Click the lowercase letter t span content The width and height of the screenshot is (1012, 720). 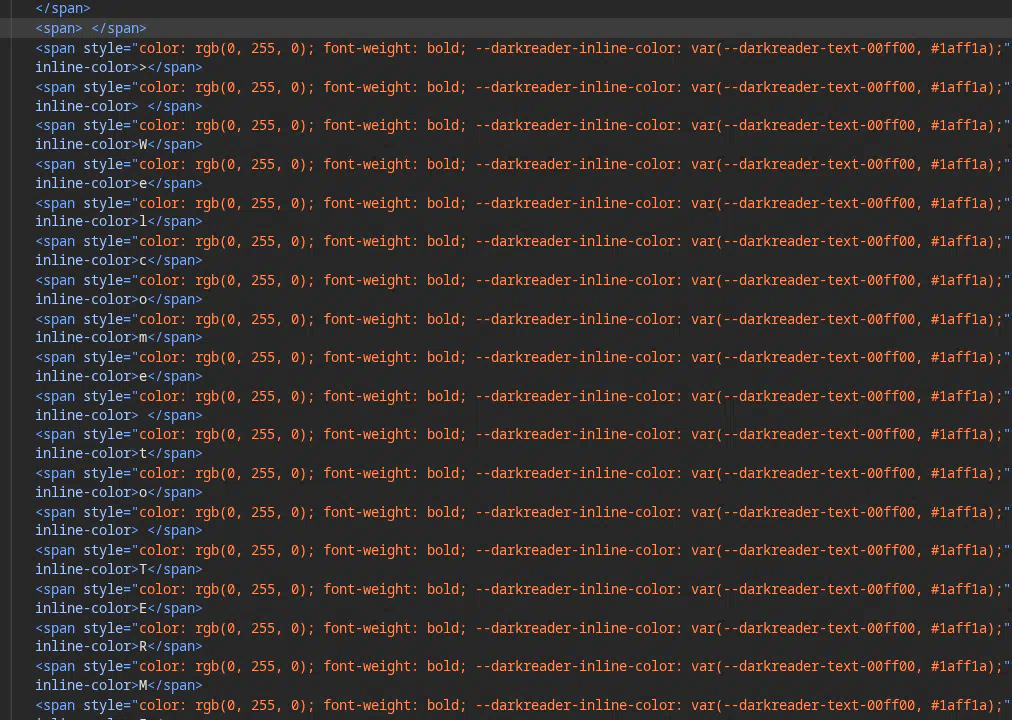tap(143, 453)
